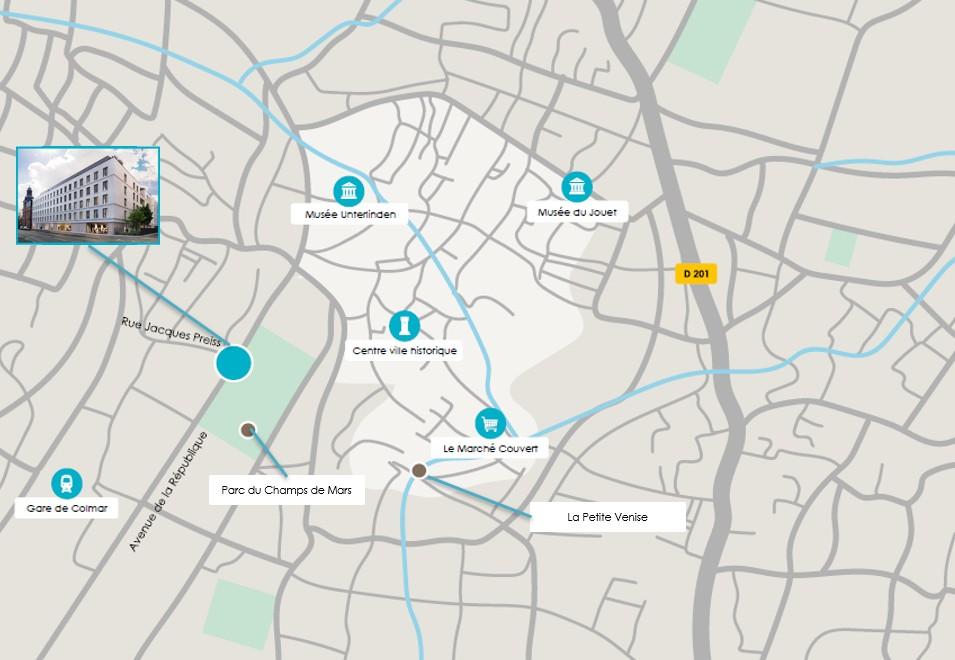Click the Le Marché Couvert shopping cart icon
The height and width of the screenshot is (660, 955).
(490, 424)
